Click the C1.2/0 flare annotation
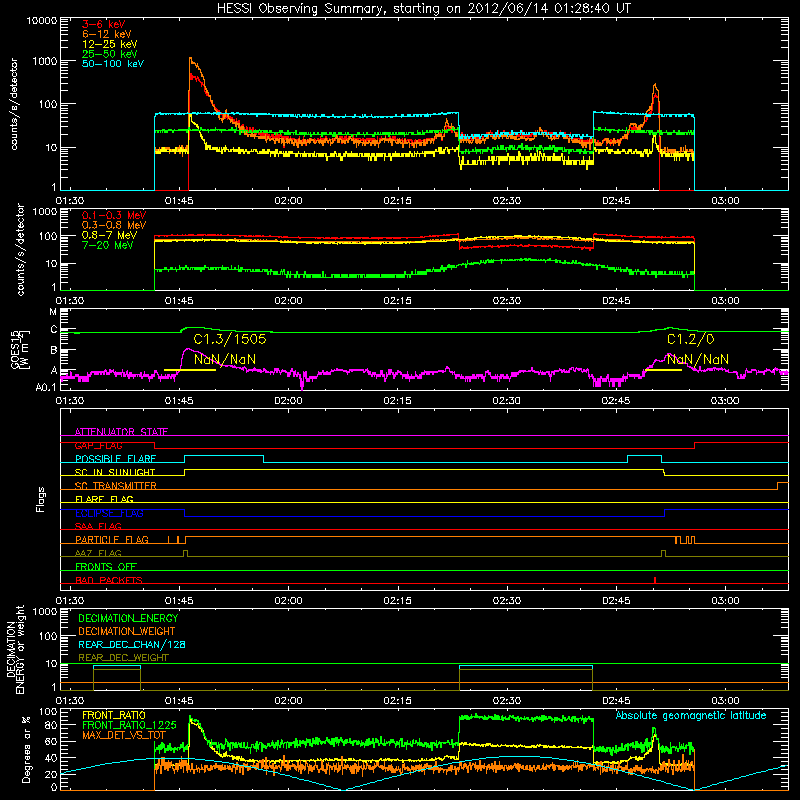 click(x=690, y=339)
